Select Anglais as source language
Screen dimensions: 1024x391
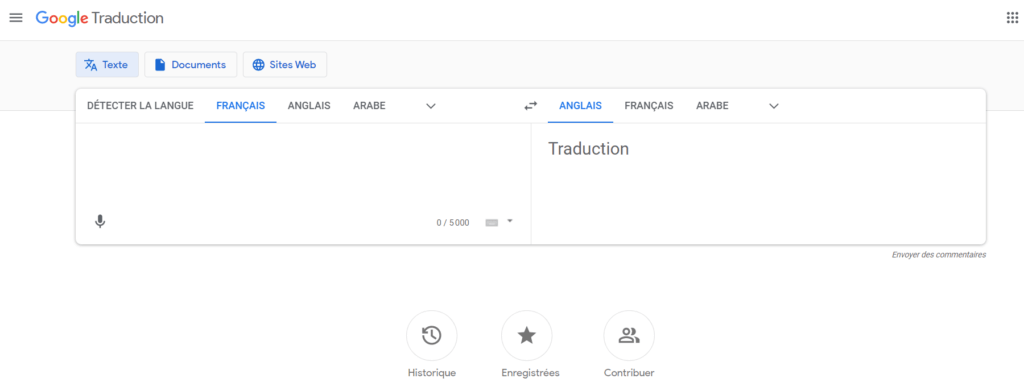(309, 106)
